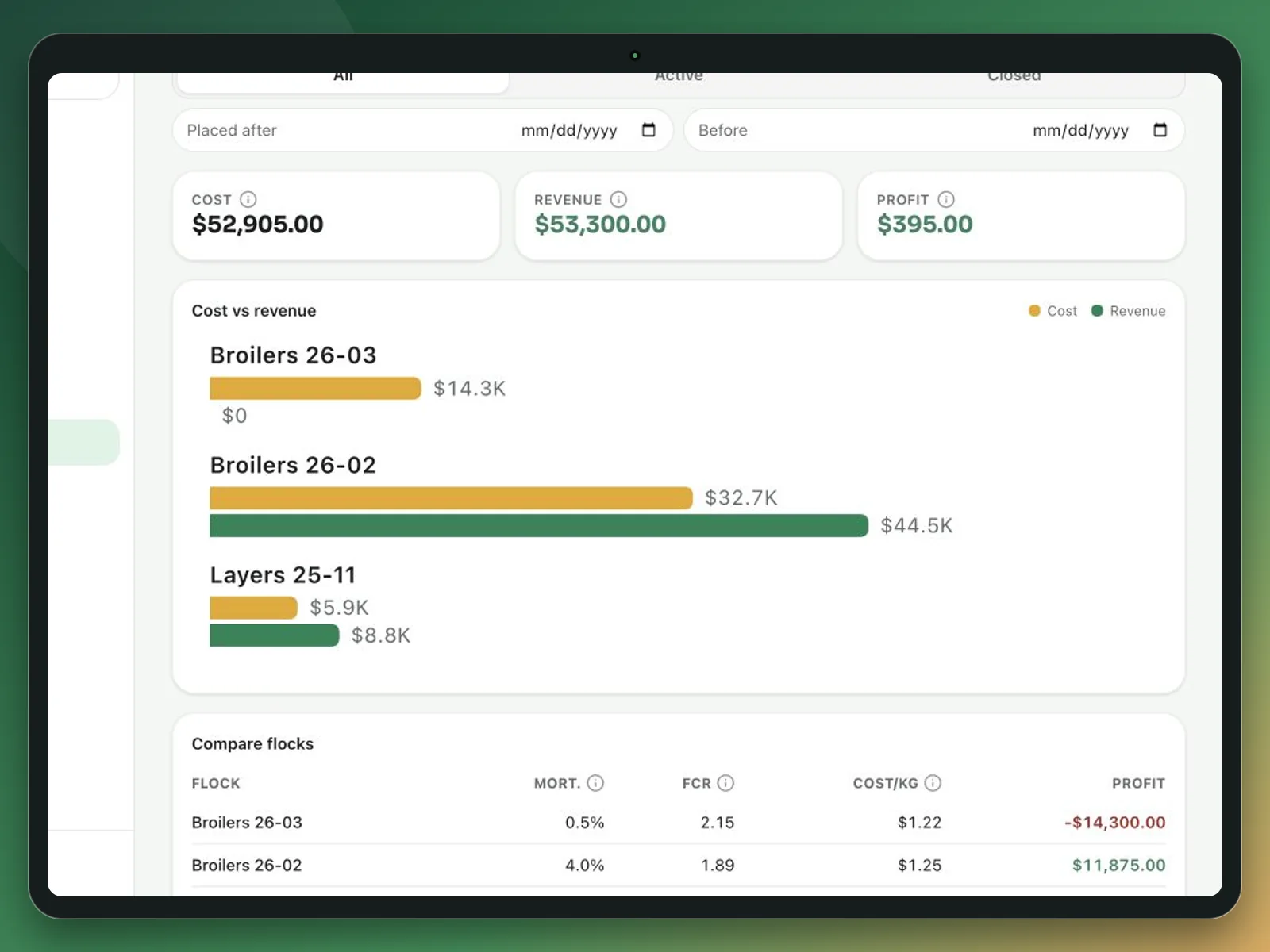
Task: Click the Broilers 26-03 cost bar
Action: (x=315, y=388)
